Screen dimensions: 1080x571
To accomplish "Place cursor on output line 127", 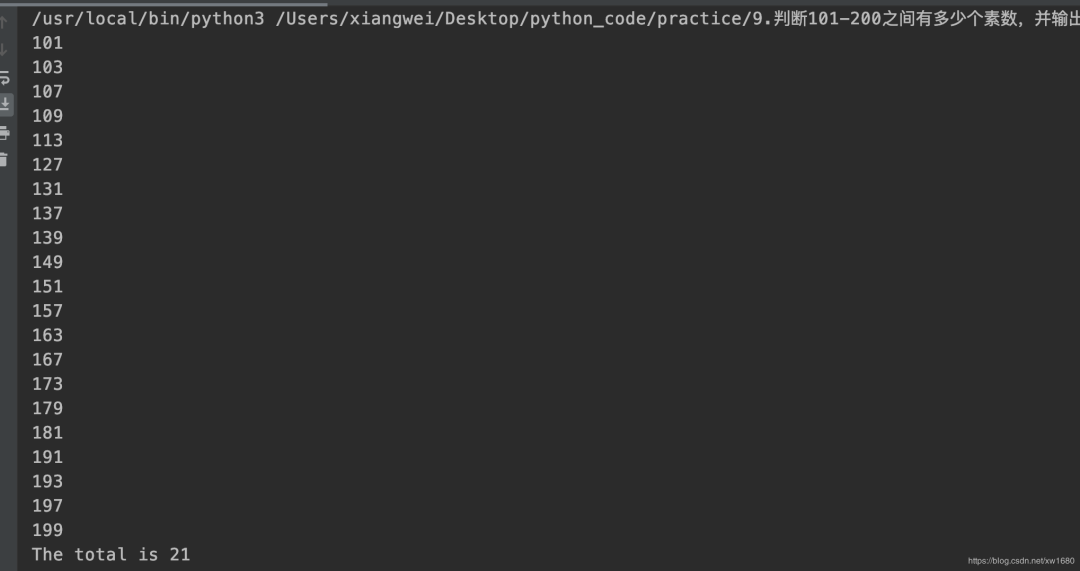I will tap(47, 165).
